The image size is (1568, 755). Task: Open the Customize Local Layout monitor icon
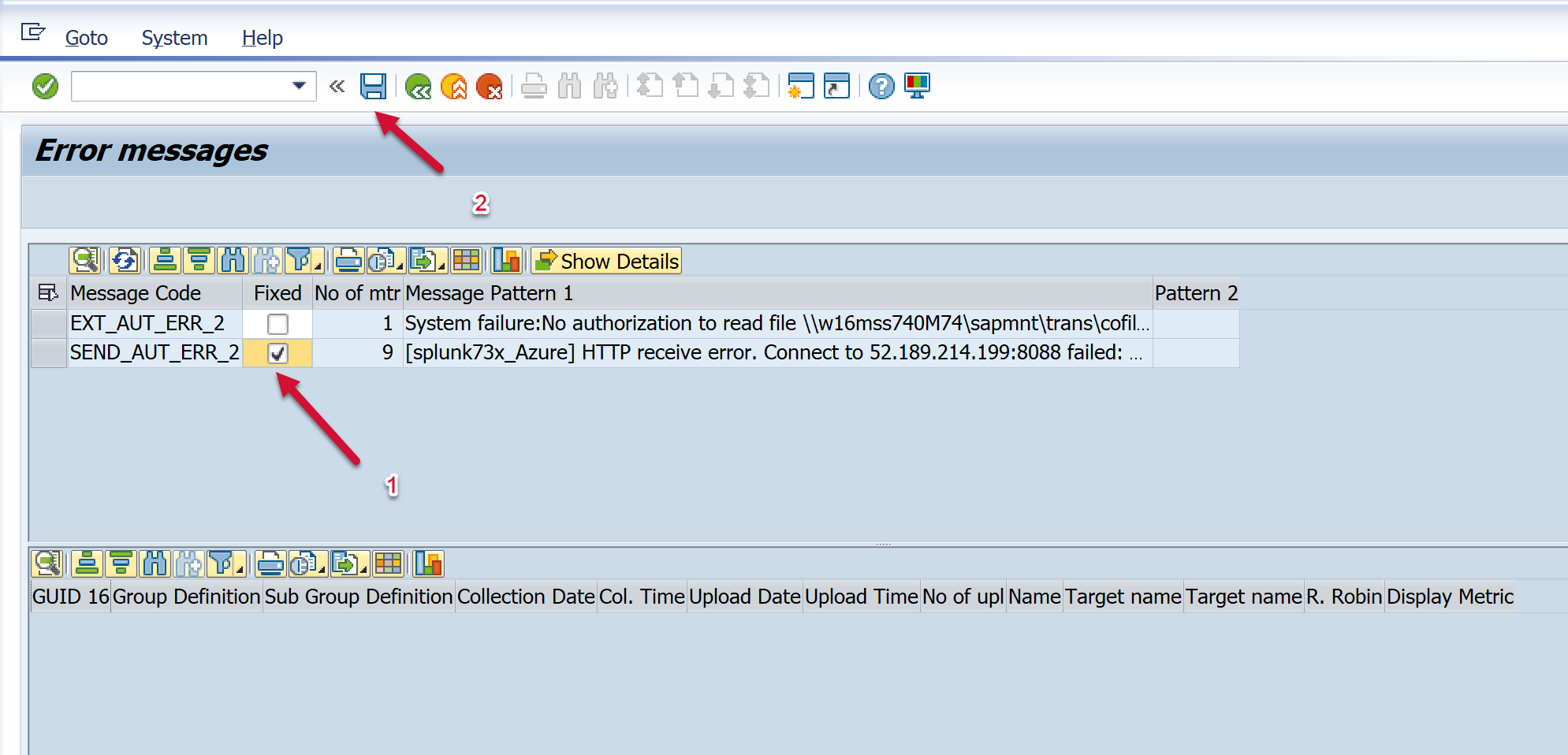(x=917, y=86)
